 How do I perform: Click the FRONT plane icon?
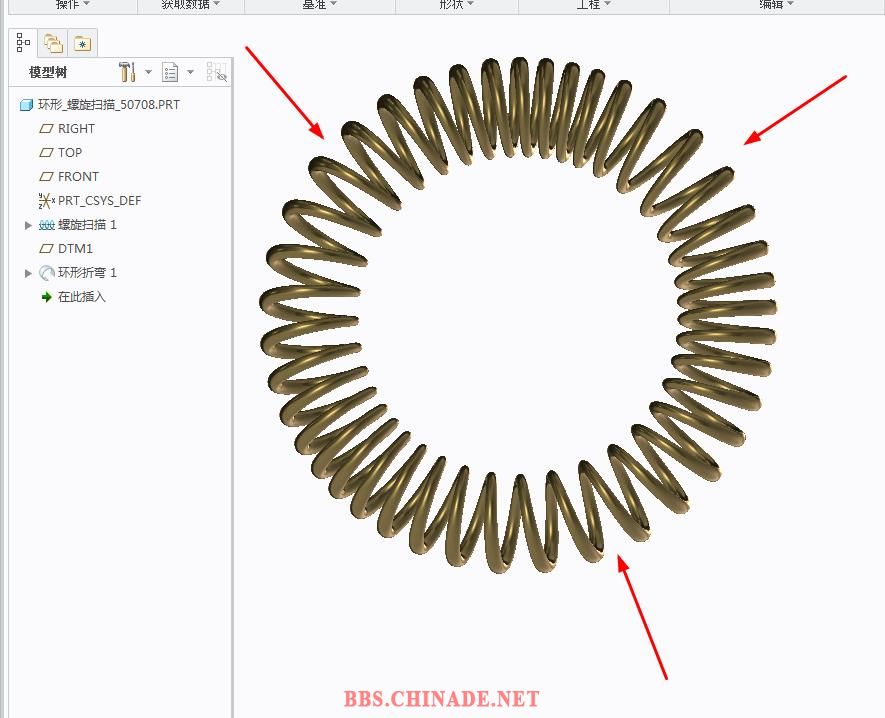pos(46,177)
